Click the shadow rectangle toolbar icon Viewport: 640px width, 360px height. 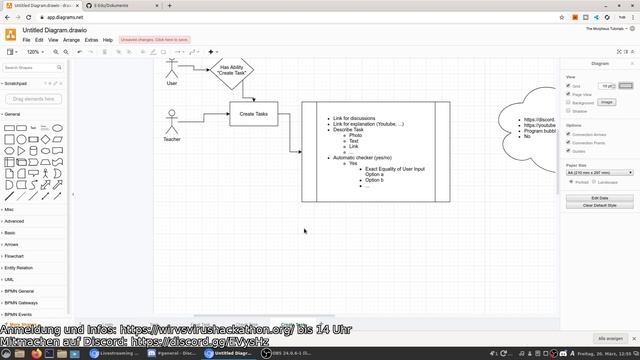pyautogui.click(x=163, y=52)
